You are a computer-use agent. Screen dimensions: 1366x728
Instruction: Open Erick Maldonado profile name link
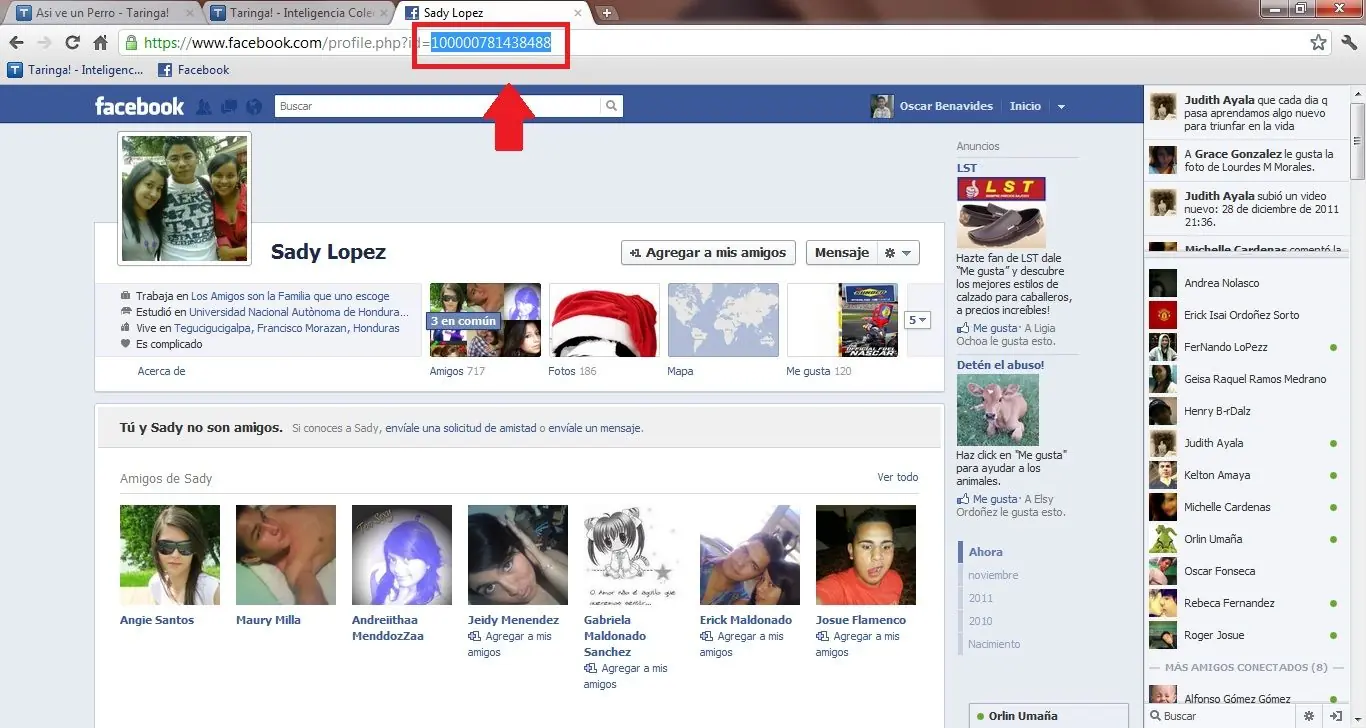746,620
